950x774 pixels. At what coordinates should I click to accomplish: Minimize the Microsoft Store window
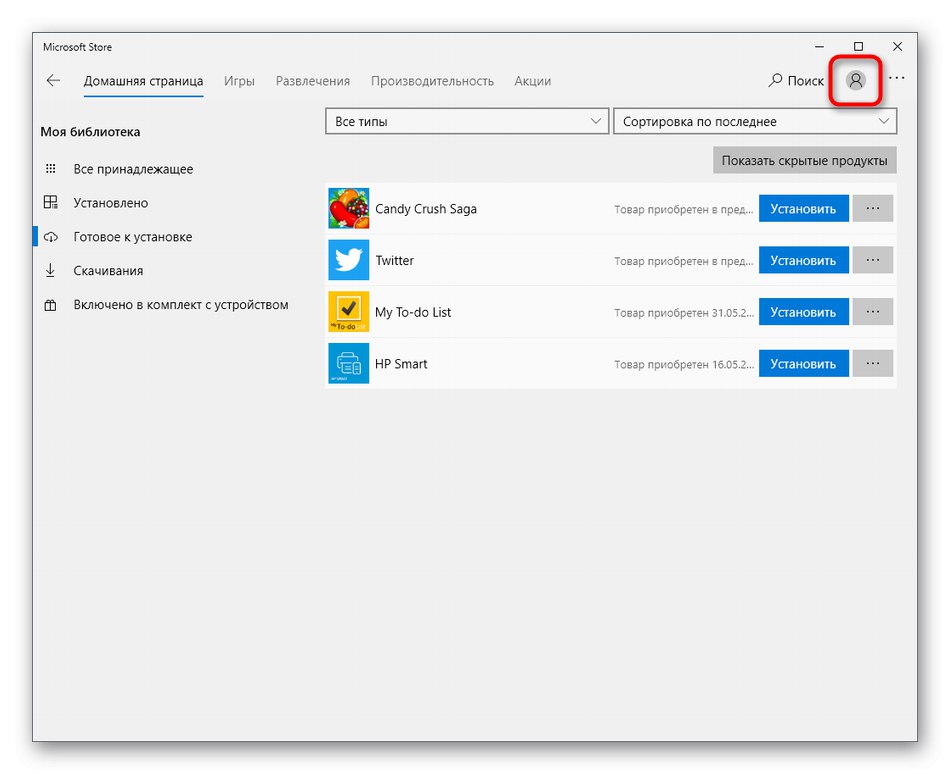tap(820, 47)
